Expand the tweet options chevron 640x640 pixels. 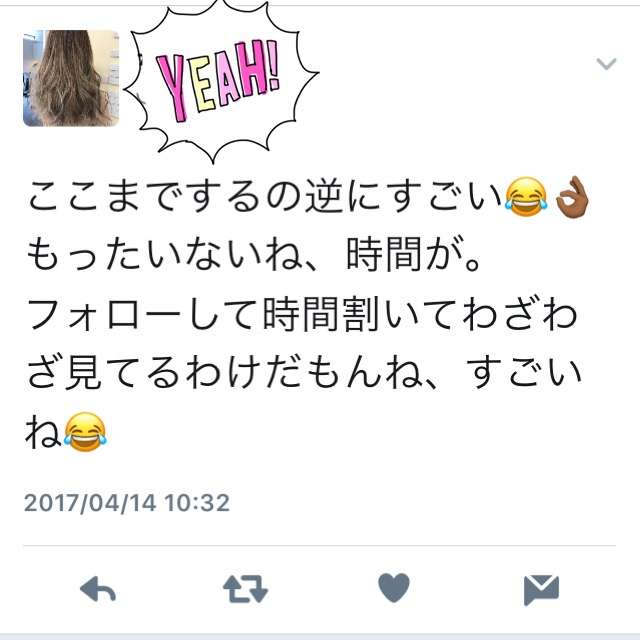coord(606,64)
